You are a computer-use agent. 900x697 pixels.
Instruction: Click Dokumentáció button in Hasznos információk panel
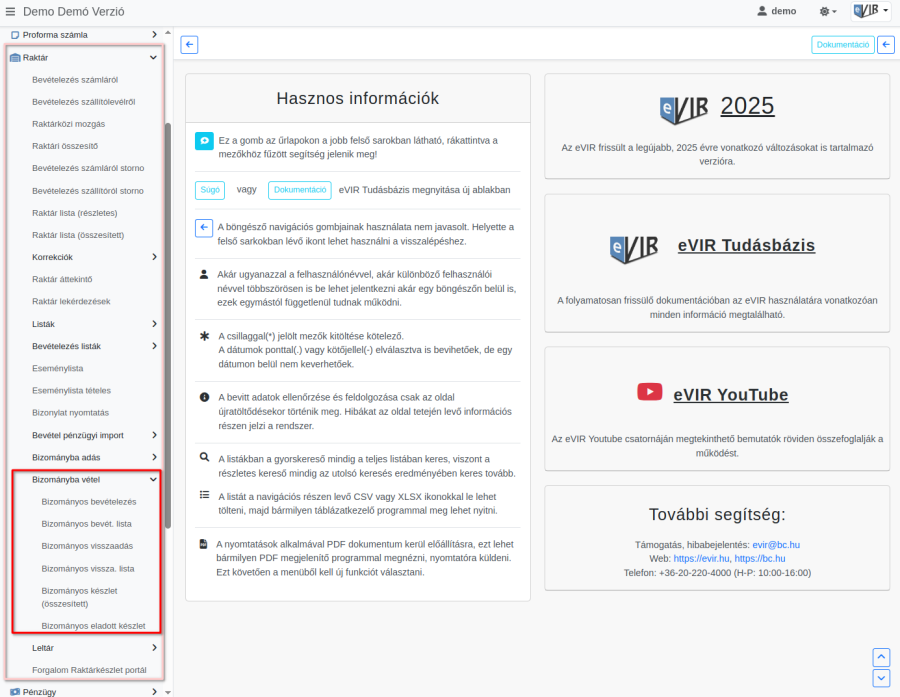tap(300, 190)
